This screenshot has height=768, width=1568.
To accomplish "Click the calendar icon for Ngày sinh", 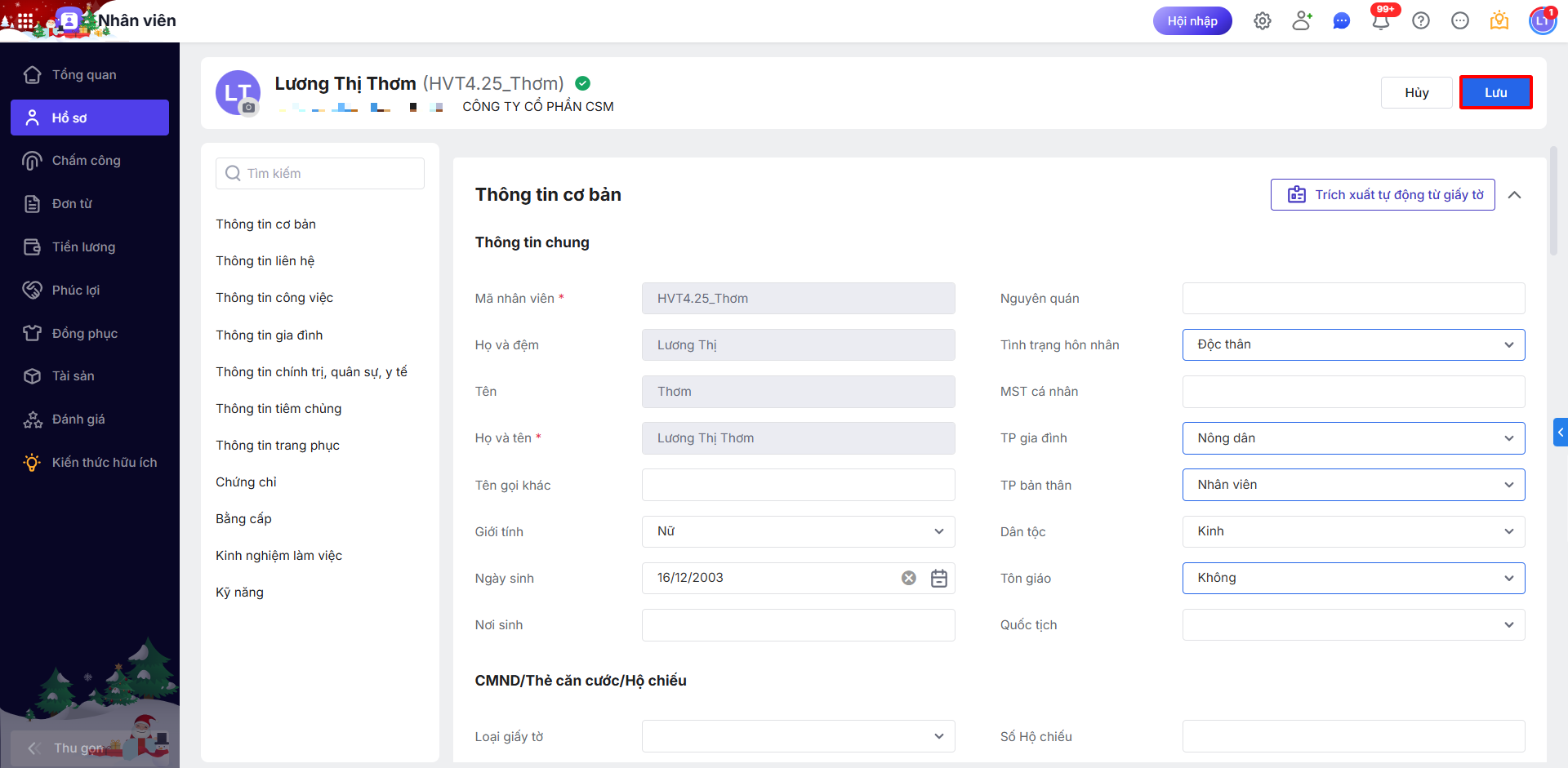I will point(939,579).
